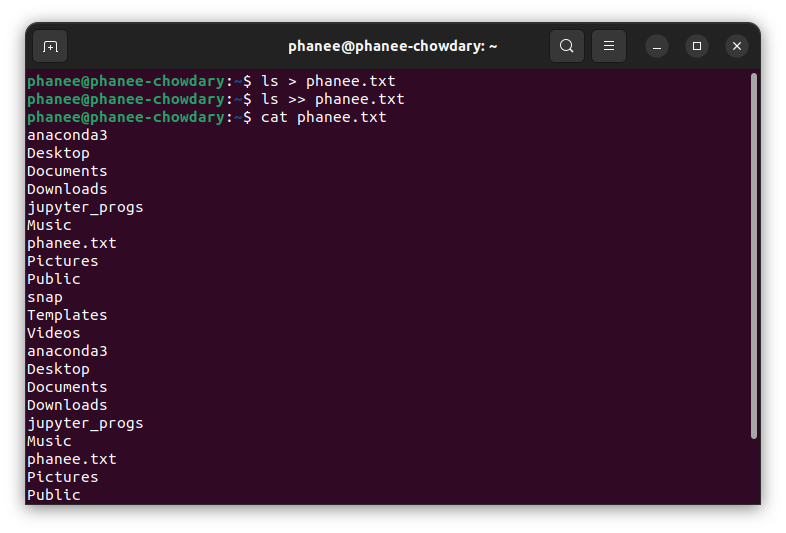Screen dimensions: 786x533
Task: Maximize the terminal window
Action: [x=697, y=46]
